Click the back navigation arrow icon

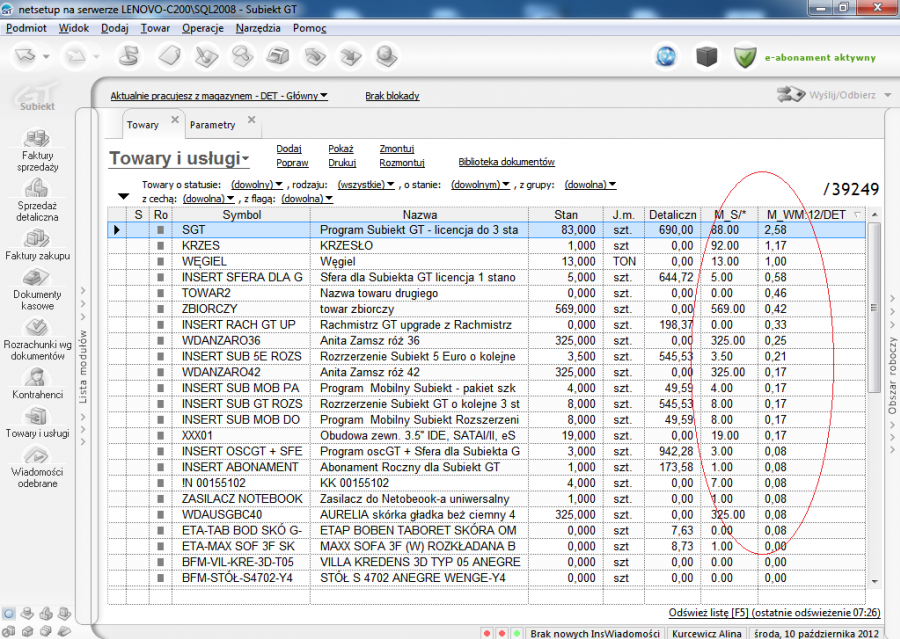point(26,56)
